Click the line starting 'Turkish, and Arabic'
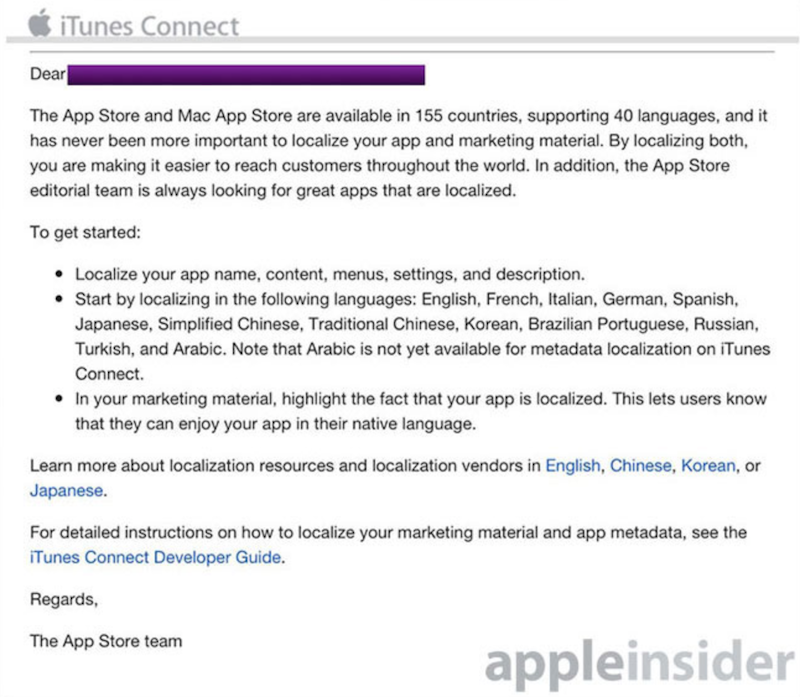Image resolution: width=800 pixels, height=697 pixels. click(x=422, y=350)
